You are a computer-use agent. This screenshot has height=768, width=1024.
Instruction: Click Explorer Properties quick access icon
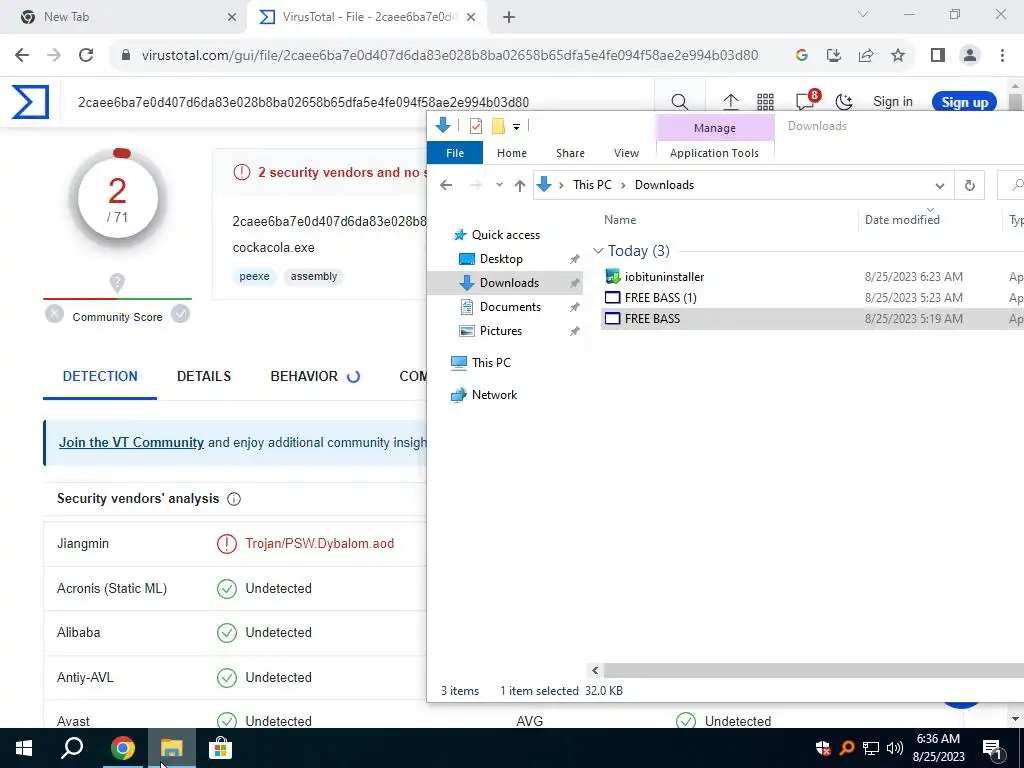pyautogui.click(x=475, y=126)
